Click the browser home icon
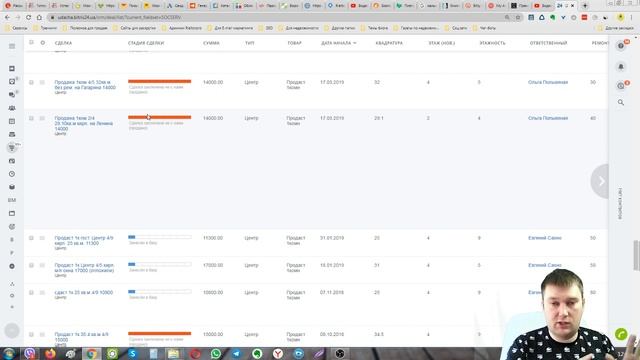This screenshot has height=360, width=640. [x=39, y=18]
